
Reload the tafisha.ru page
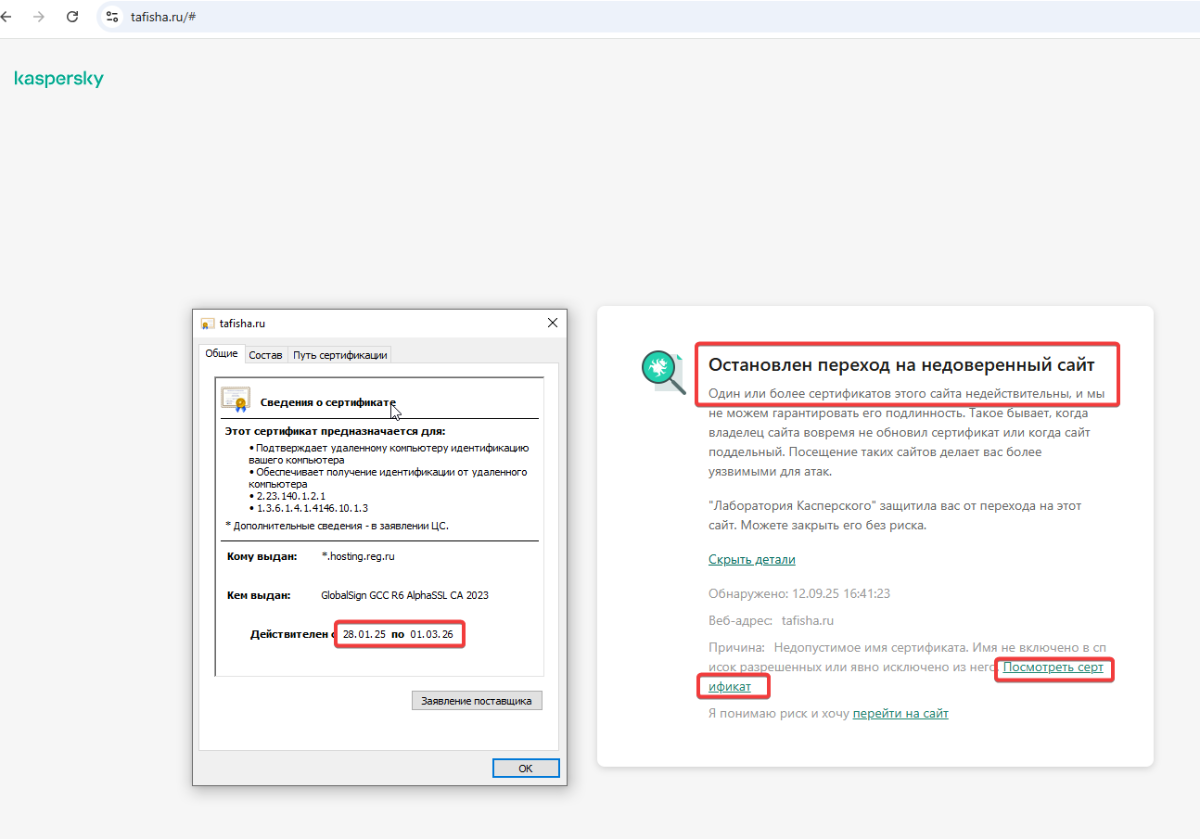coord(72,17)
